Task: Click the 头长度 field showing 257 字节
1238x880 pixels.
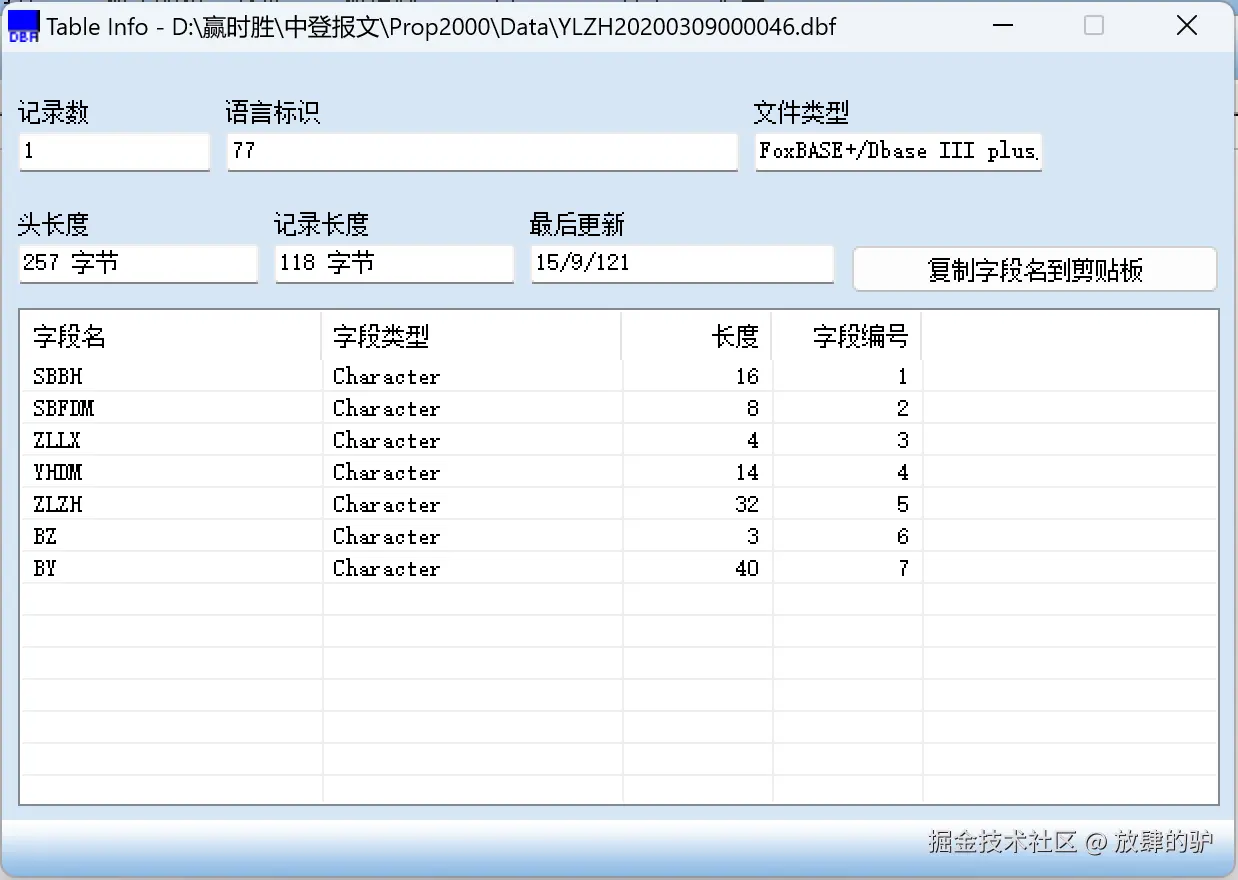Action: click(x=137, y=263)
